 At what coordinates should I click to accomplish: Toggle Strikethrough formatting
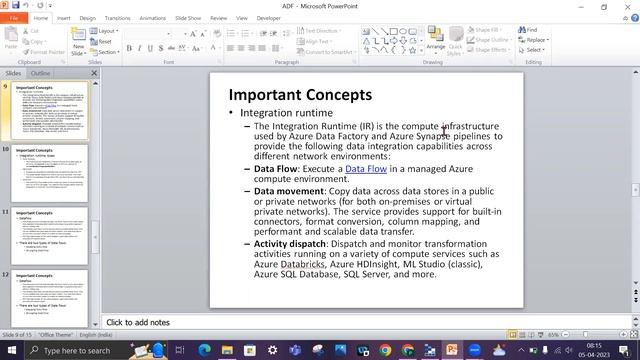coord(171,48)
